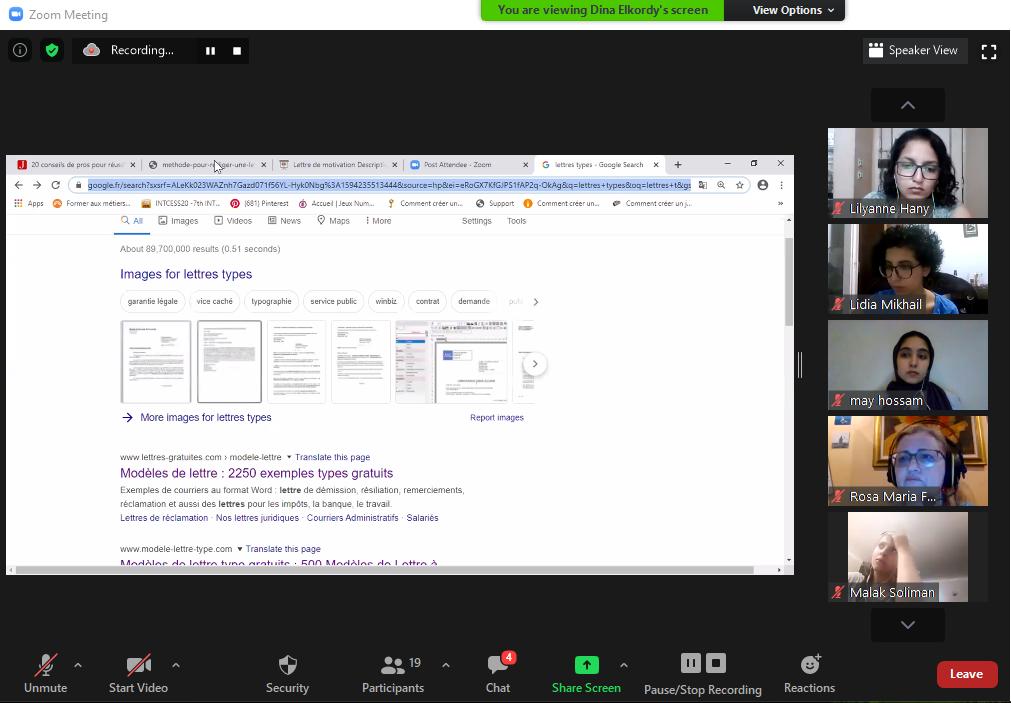The image size is (1011, 703).
Task: Click the green encryption shield icon
Action: [52, 50]
